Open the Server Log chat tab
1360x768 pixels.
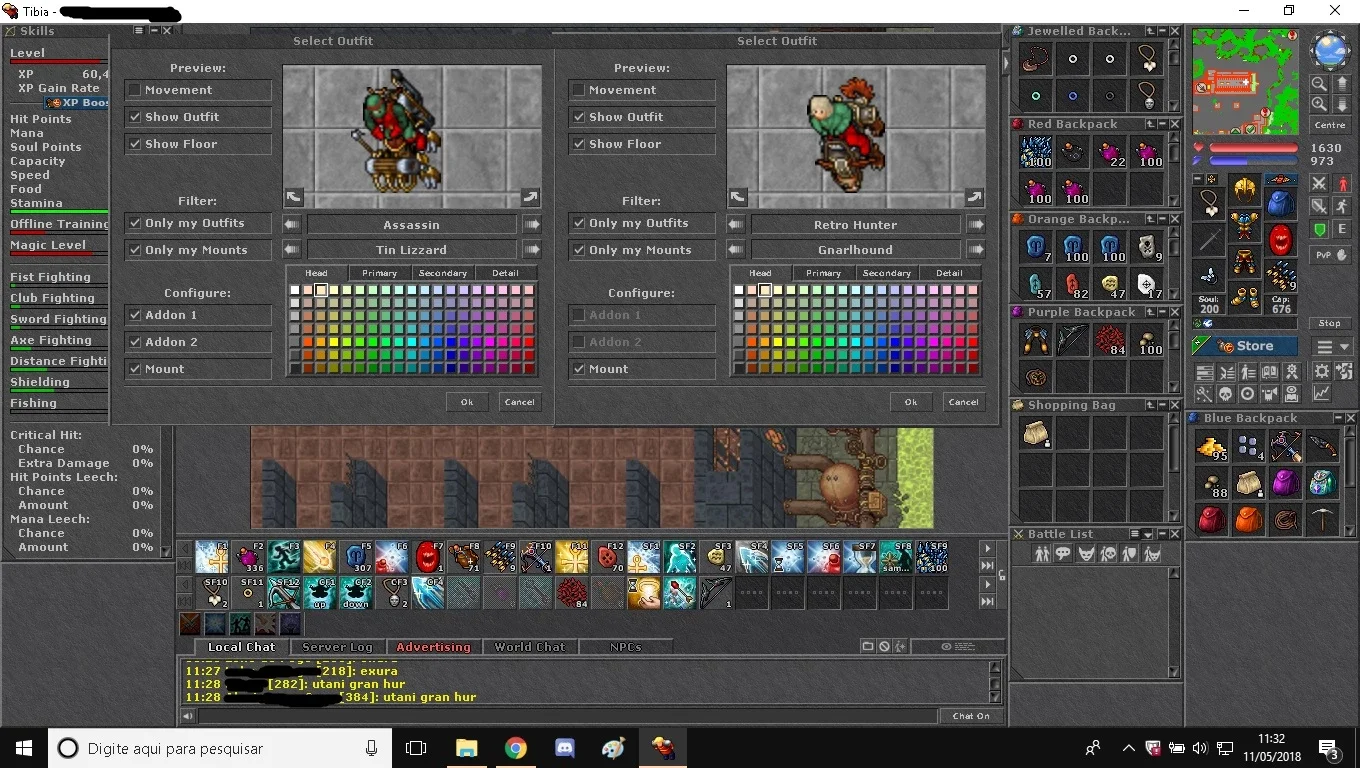(x=337, y=647)
